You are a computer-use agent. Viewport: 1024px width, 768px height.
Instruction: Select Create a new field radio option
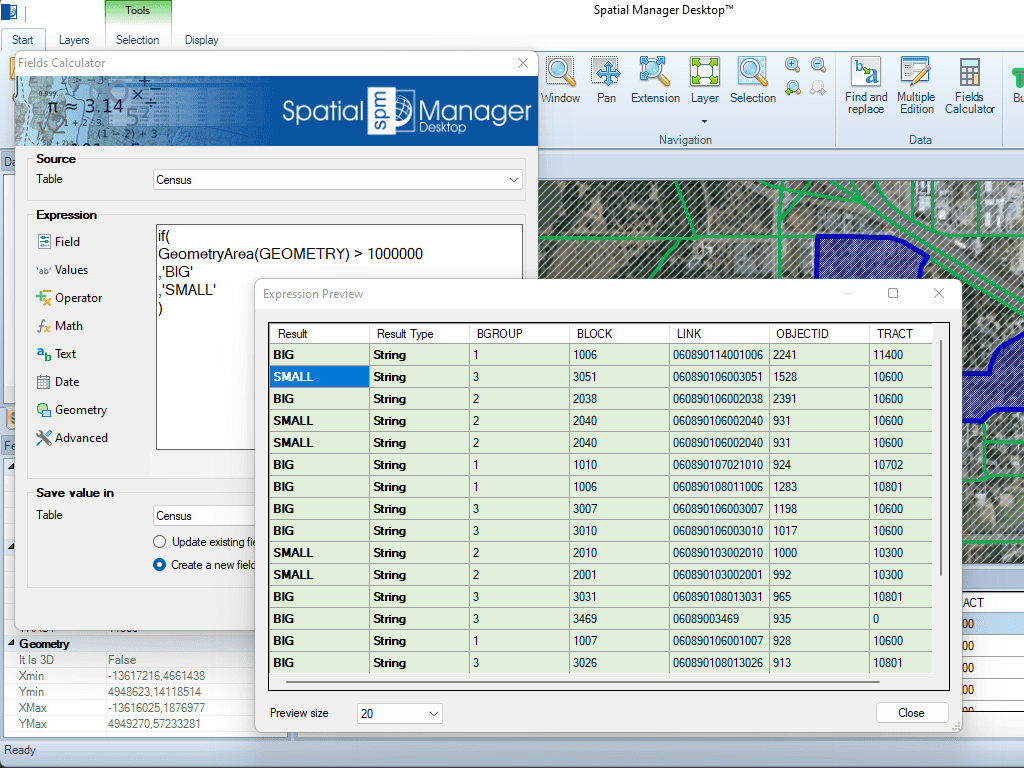[x=159, y=564]
